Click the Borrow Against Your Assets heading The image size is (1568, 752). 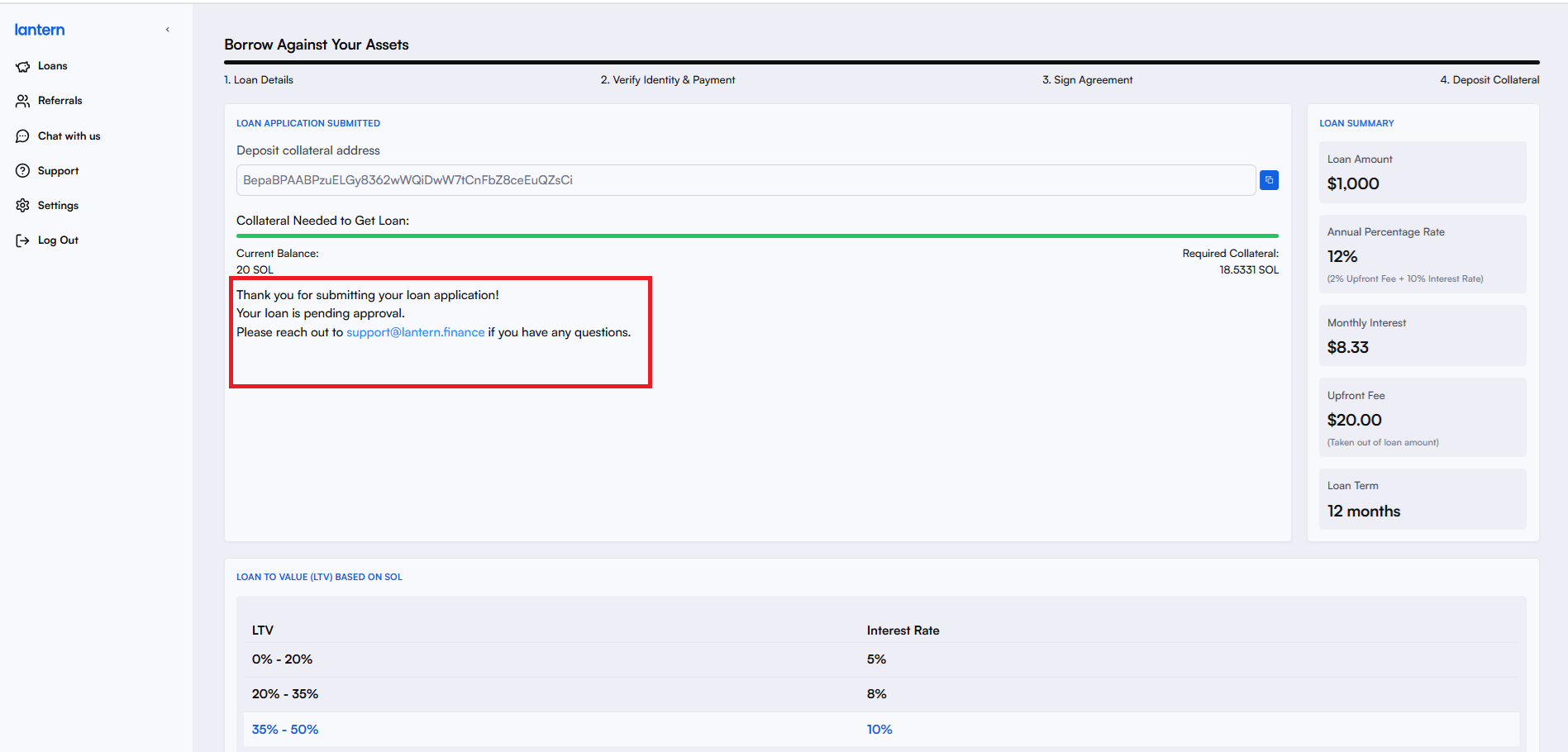coord(317,45)
